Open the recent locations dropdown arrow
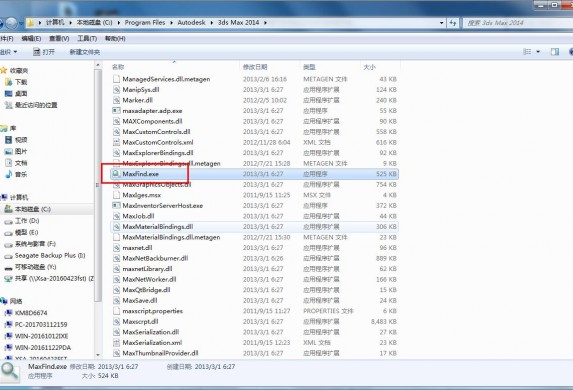 [21, 23]
